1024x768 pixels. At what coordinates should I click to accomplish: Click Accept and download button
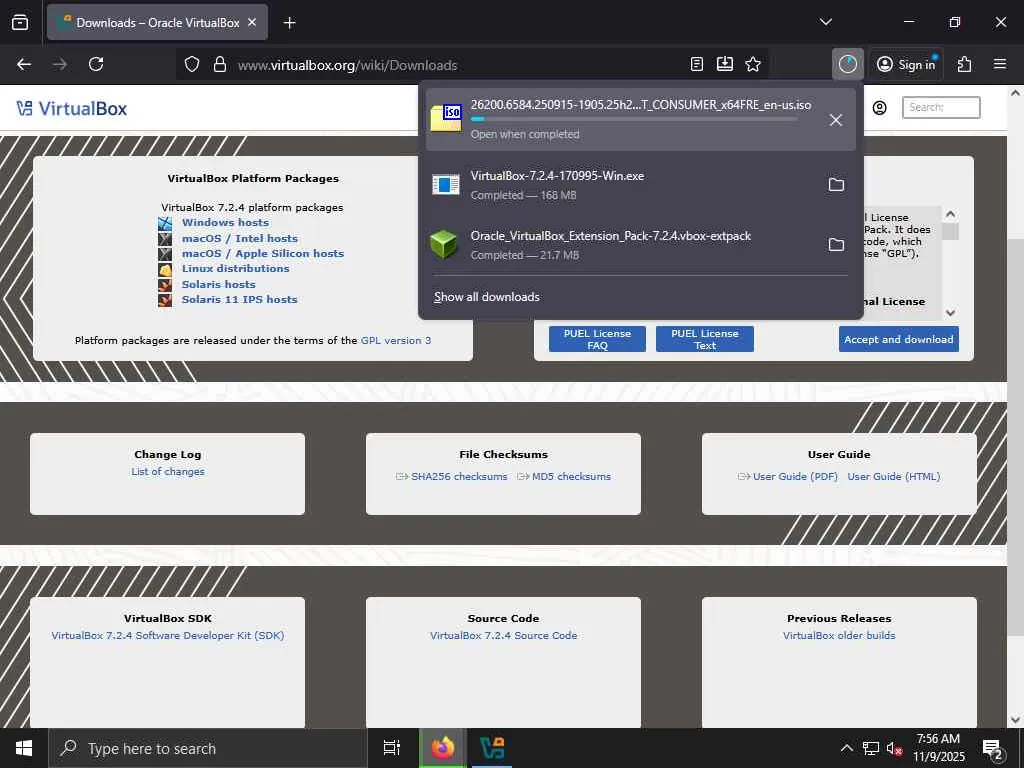[899, 339]
